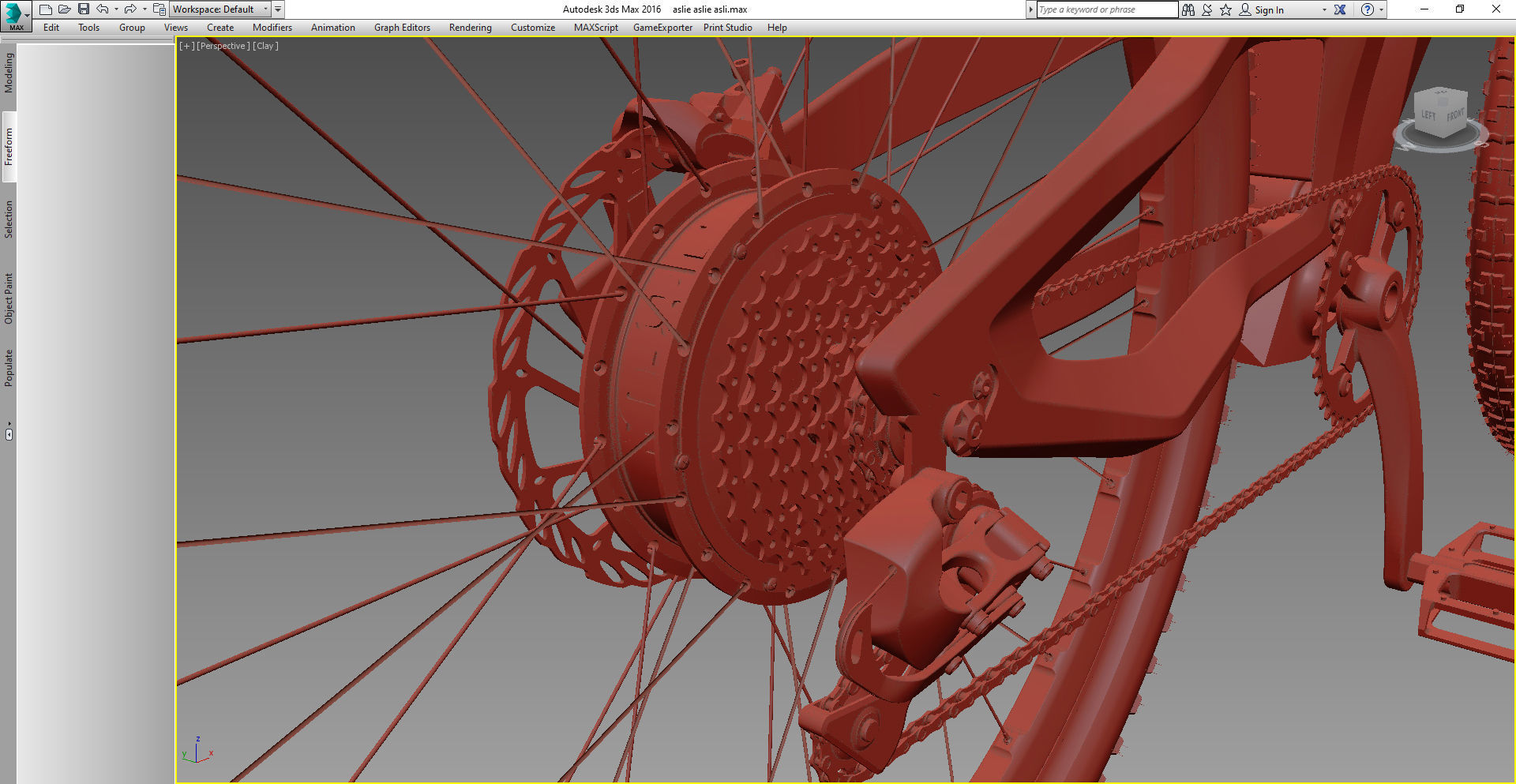This screenshot has width=1516, height=784.
Task: Click the Favorites star icon
Action: click(x=1226, y=9)
